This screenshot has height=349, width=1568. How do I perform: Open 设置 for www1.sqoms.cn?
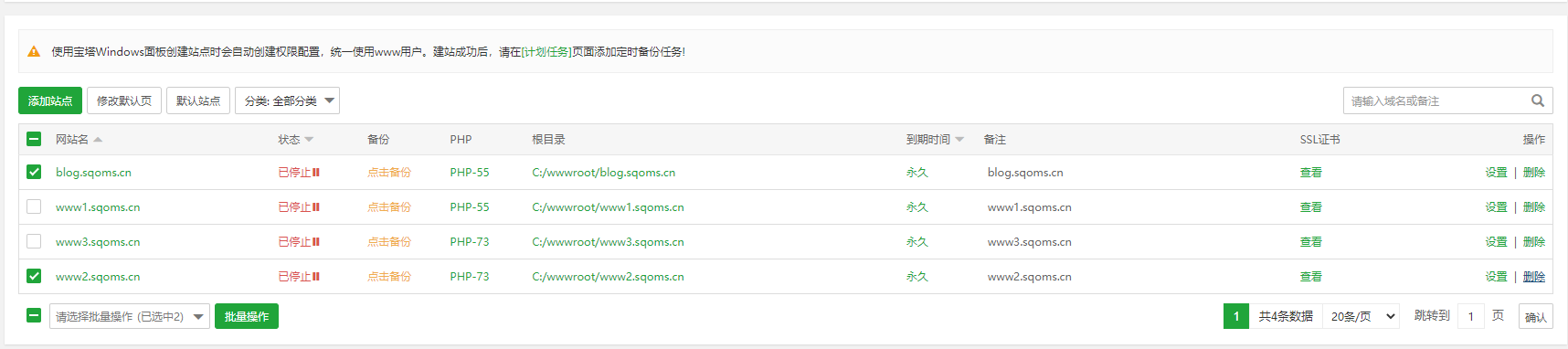click(x=1496, y=207)
